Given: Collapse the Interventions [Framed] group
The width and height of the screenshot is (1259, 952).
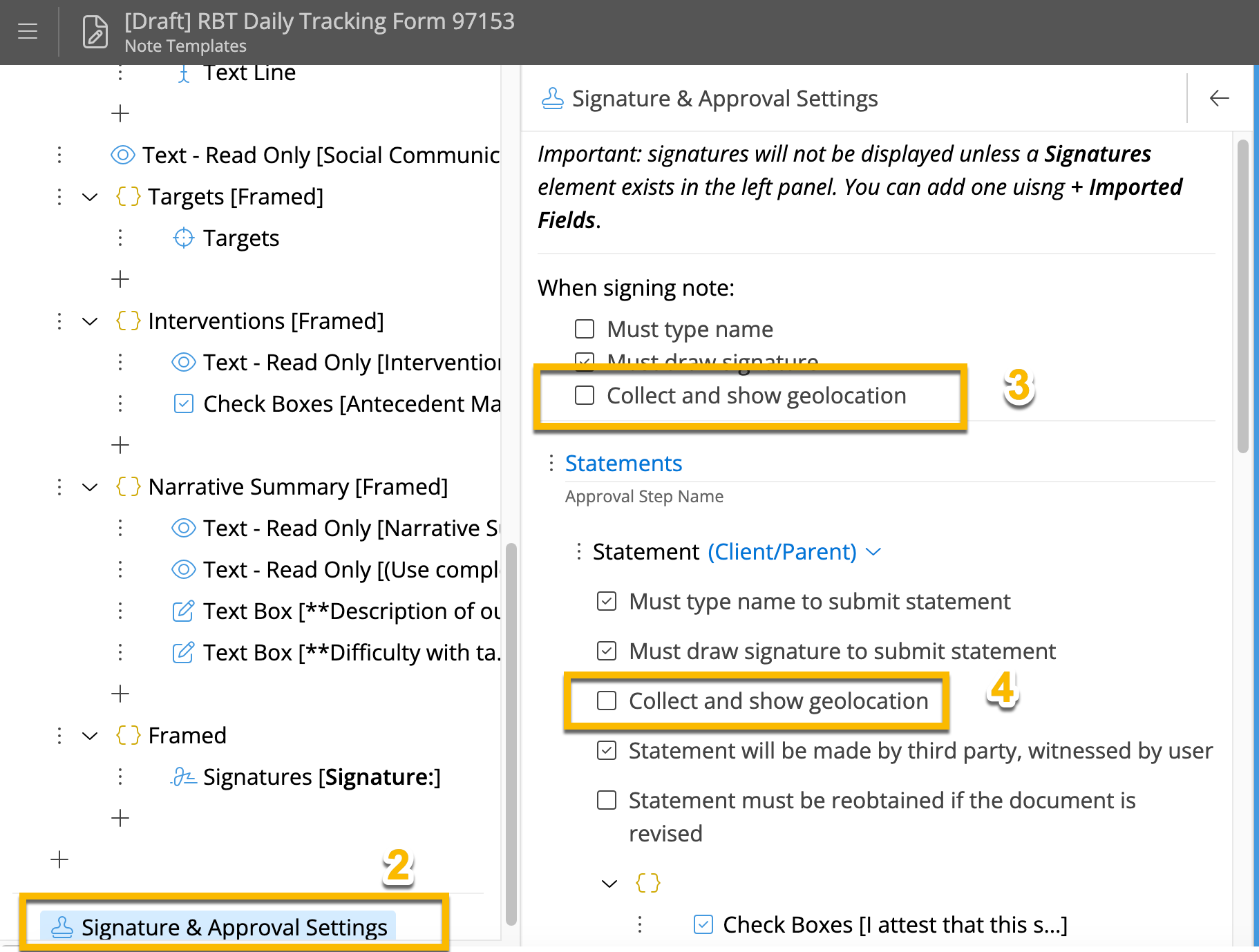Looking at the screenshot, I should (x=90, y=321).
